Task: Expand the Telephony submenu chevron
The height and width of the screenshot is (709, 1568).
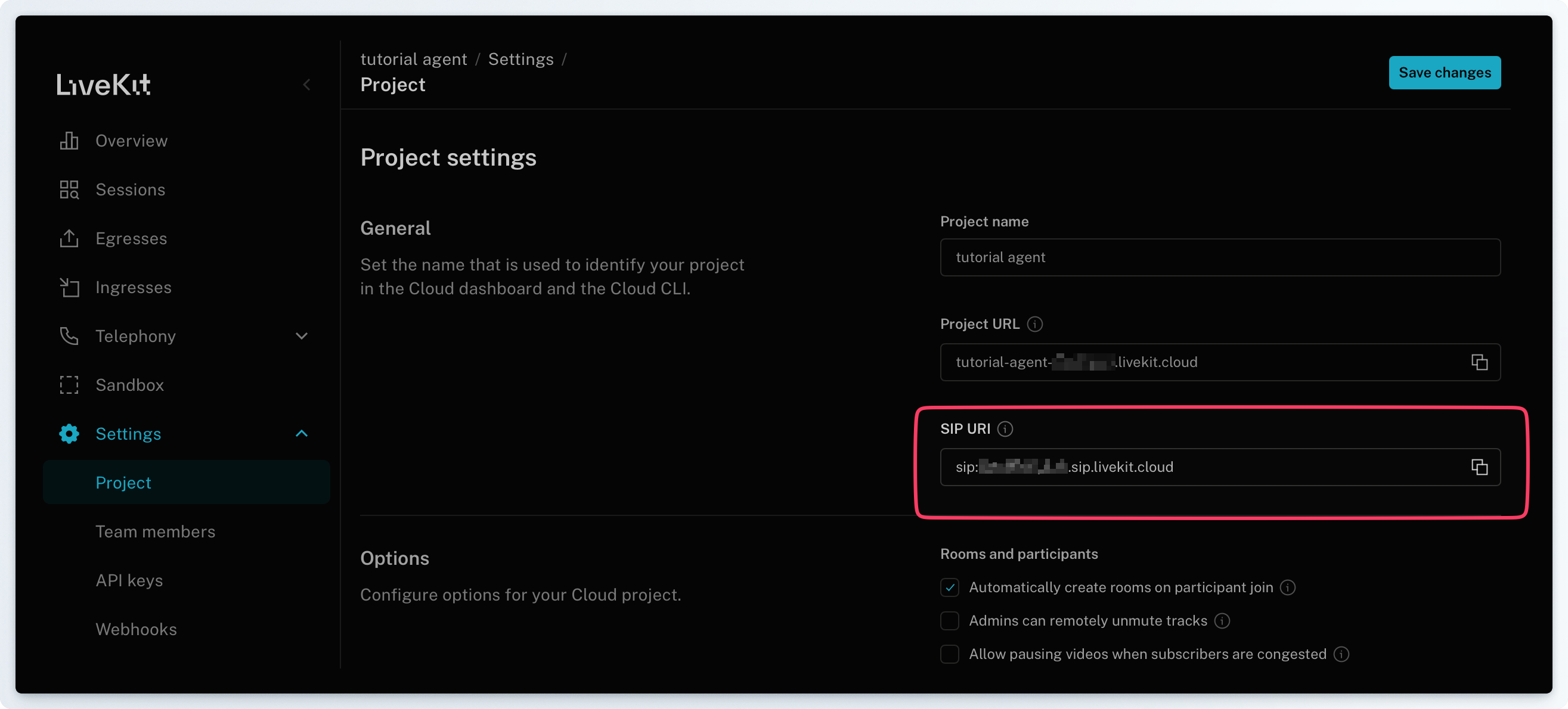Action: pyautogui.click(x=301, y=336)
